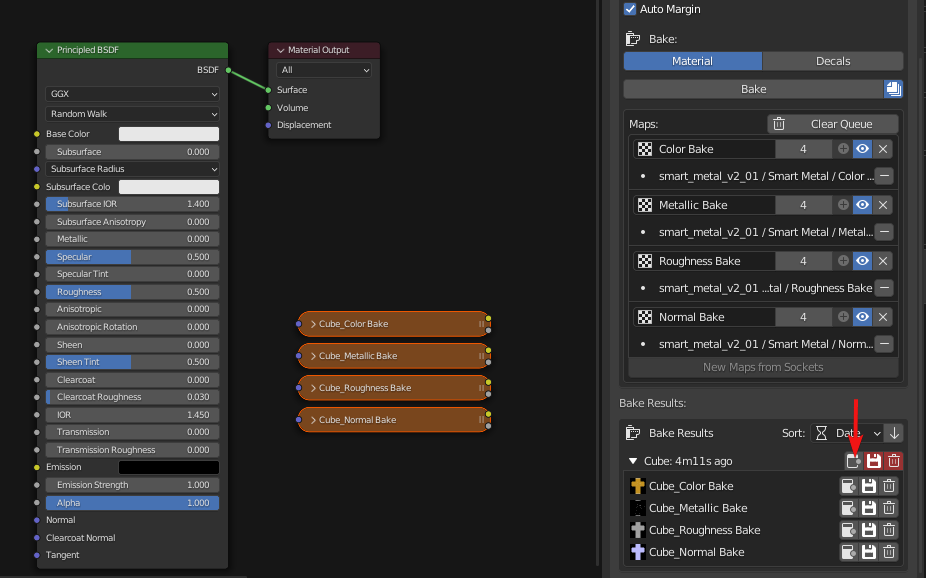Toggle visibility of the Metallic Bake map

(862, 205)
